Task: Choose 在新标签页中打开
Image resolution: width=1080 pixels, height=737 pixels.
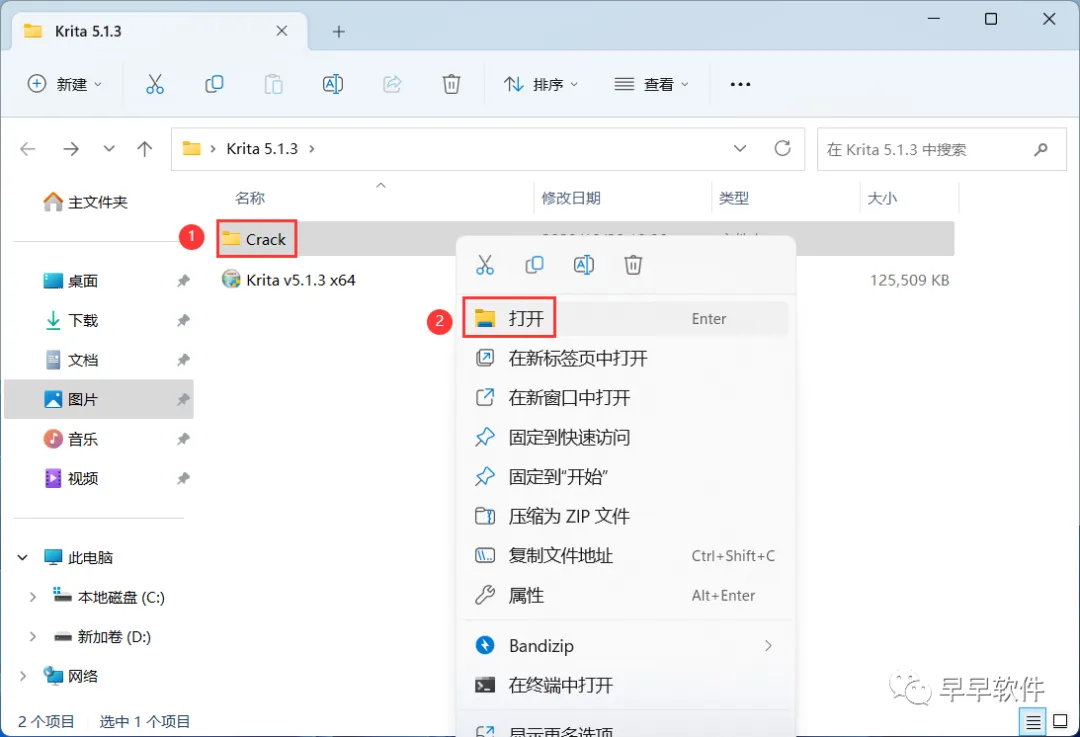Action: (625, 358)
